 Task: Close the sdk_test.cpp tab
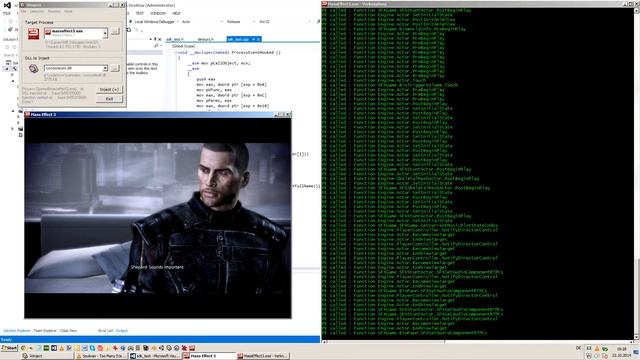[258, 39]
